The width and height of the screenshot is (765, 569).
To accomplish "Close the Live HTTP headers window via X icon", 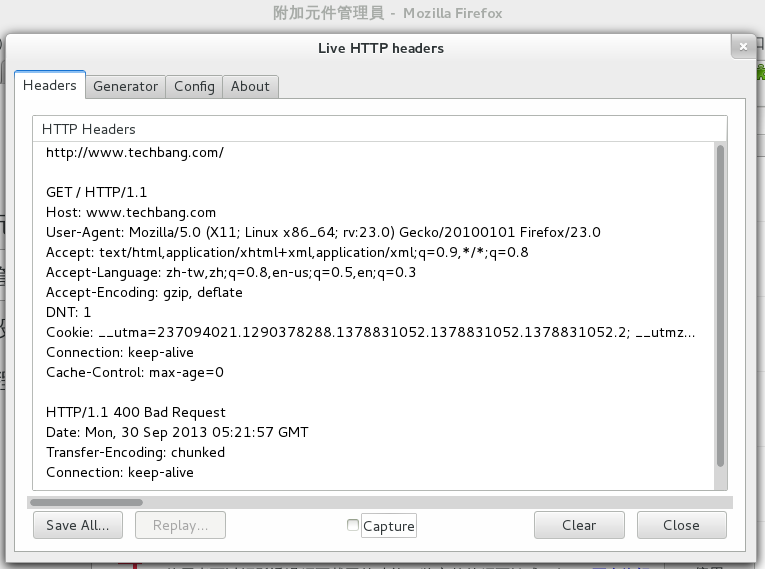I will click(741, 46).
